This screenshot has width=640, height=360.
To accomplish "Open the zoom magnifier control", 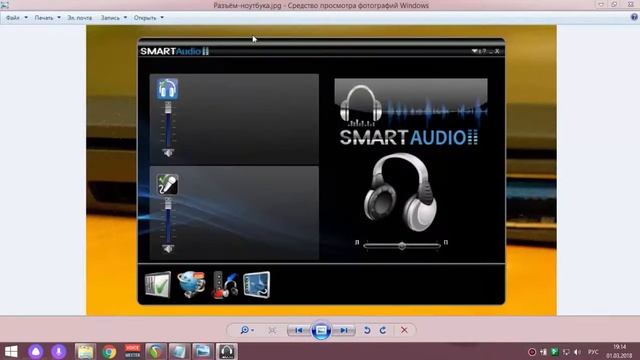I will [247, 330].
